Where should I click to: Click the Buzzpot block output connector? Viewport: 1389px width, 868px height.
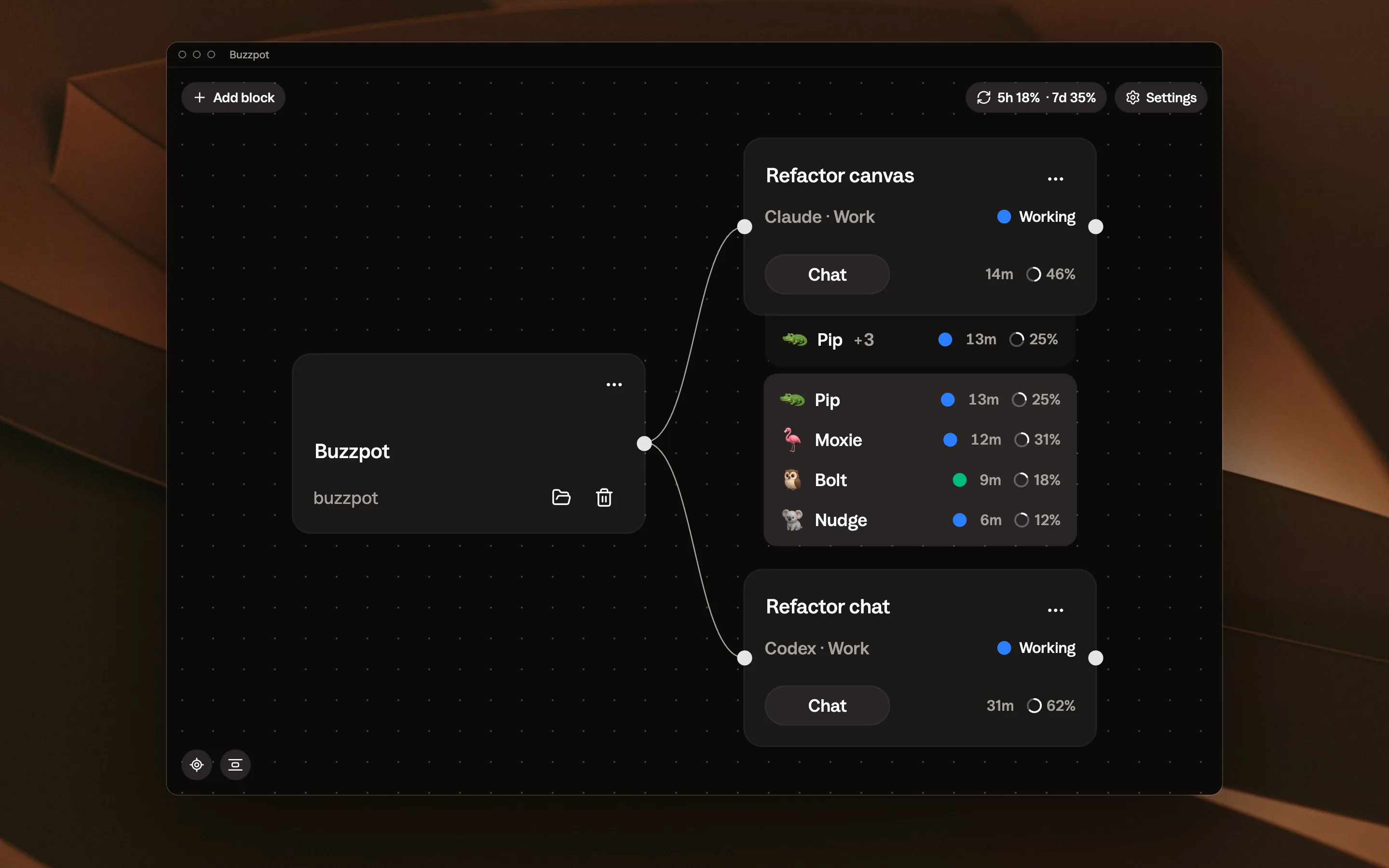(x=644, y=443)
